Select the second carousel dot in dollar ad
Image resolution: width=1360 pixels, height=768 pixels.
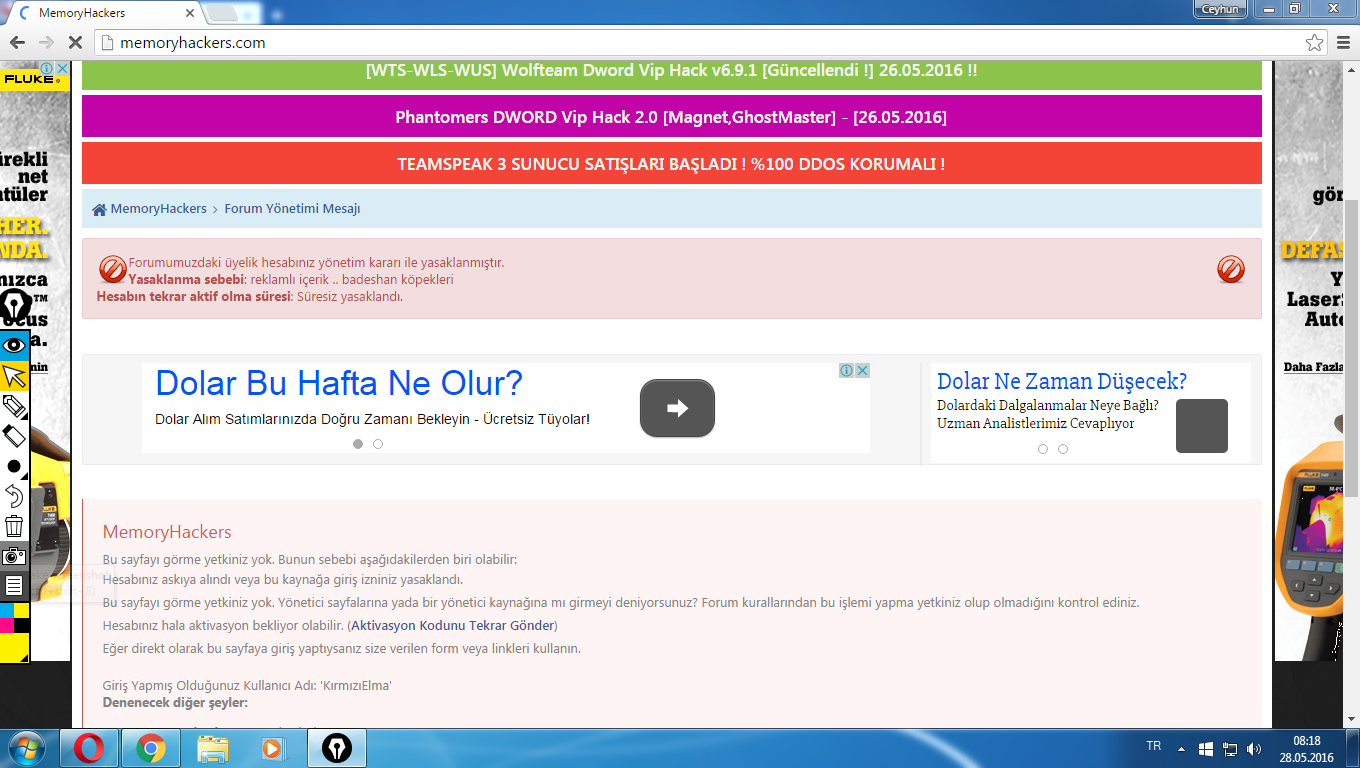coord(378,444)
